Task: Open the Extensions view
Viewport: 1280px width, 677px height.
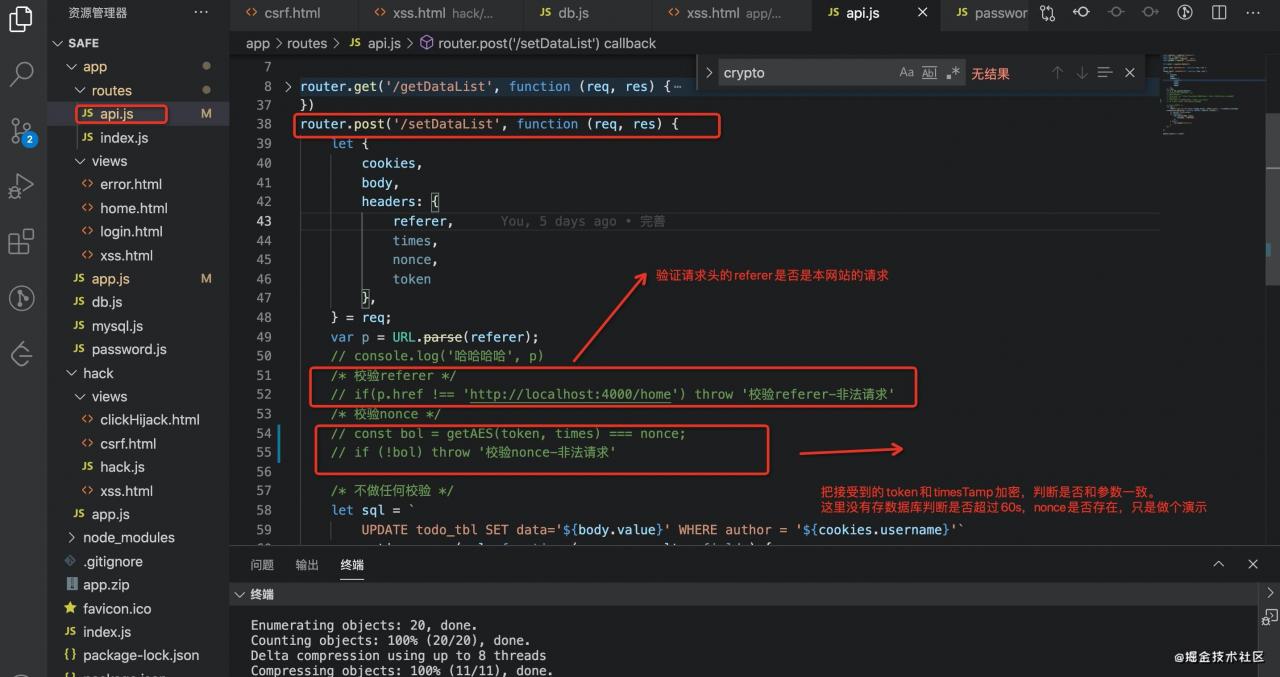Action: [21, 242]
